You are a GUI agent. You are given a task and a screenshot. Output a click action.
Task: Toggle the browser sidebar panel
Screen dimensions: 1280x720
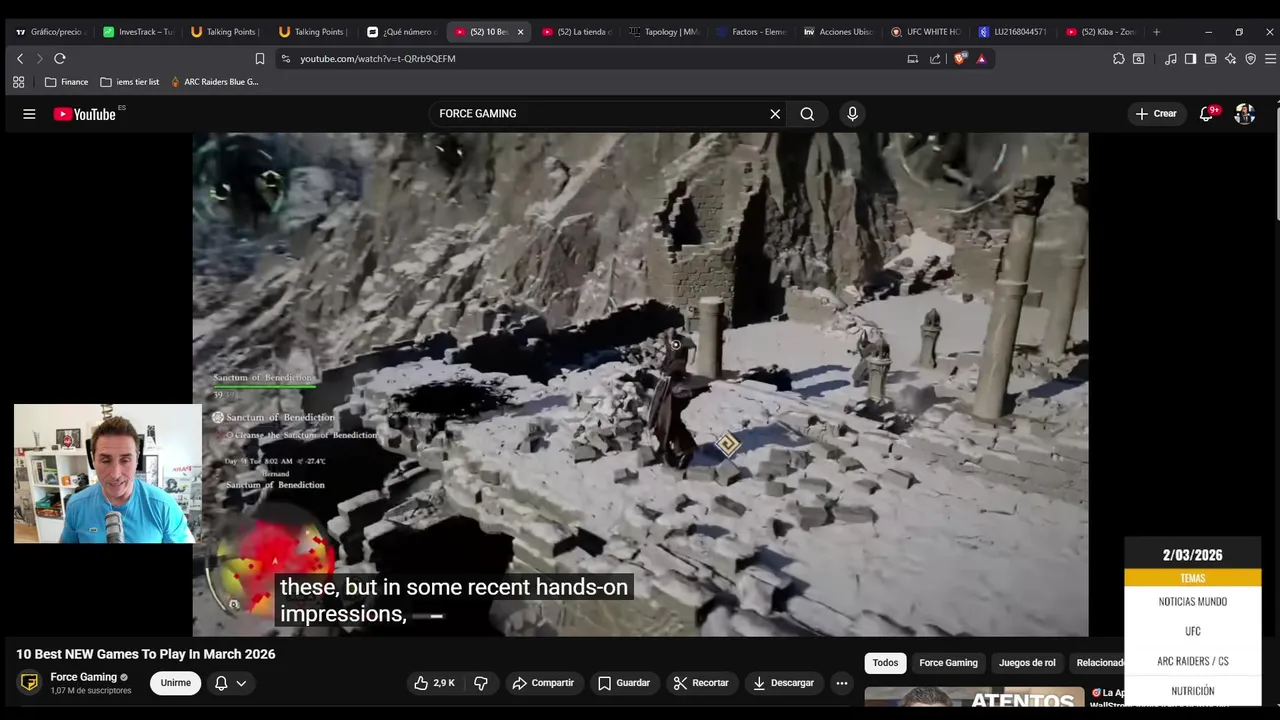(x=1190, y=59)
